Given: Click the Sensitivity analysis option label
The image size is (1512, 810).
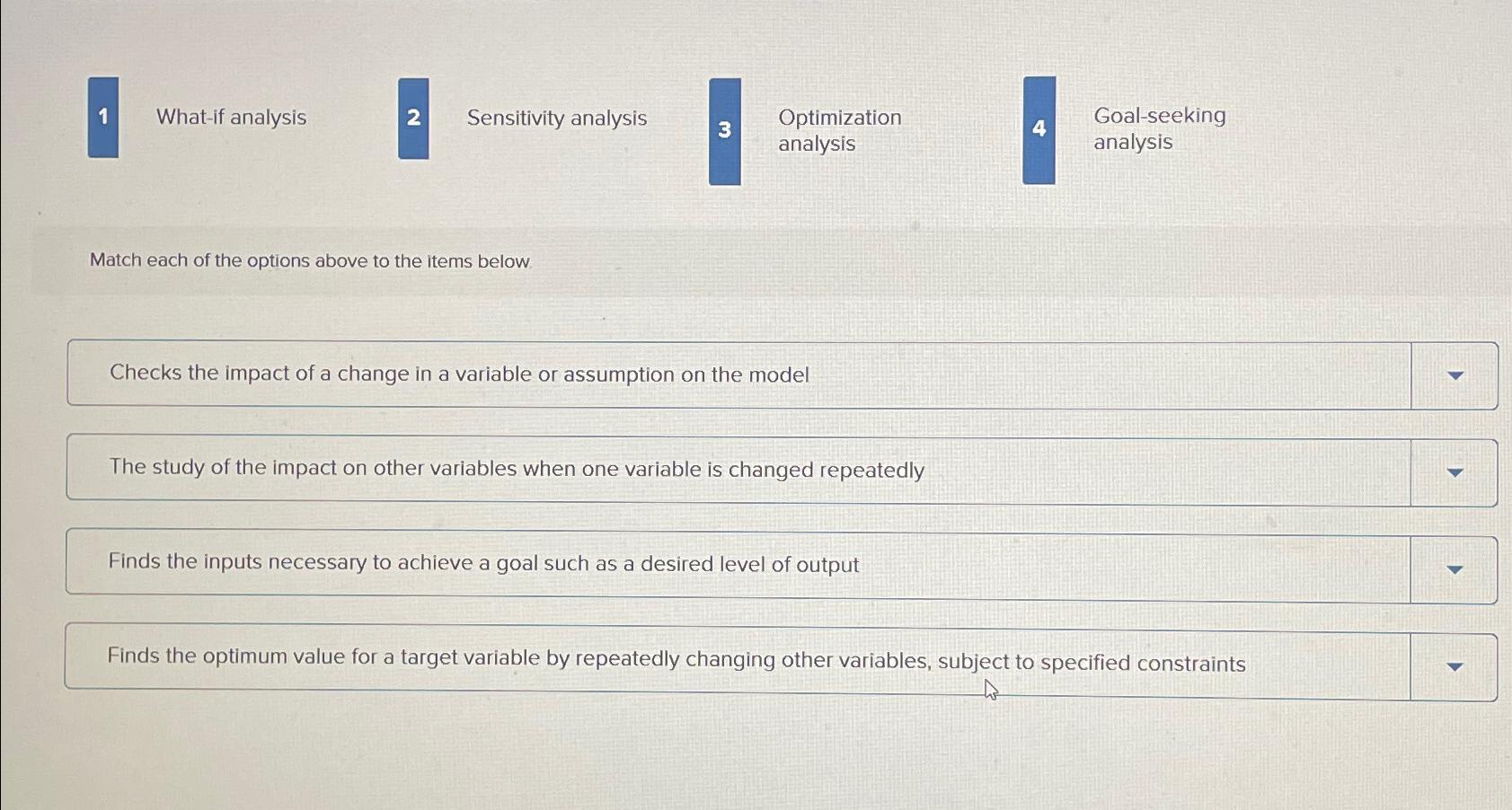Looking at the screenshot, I should pos(556,118).
